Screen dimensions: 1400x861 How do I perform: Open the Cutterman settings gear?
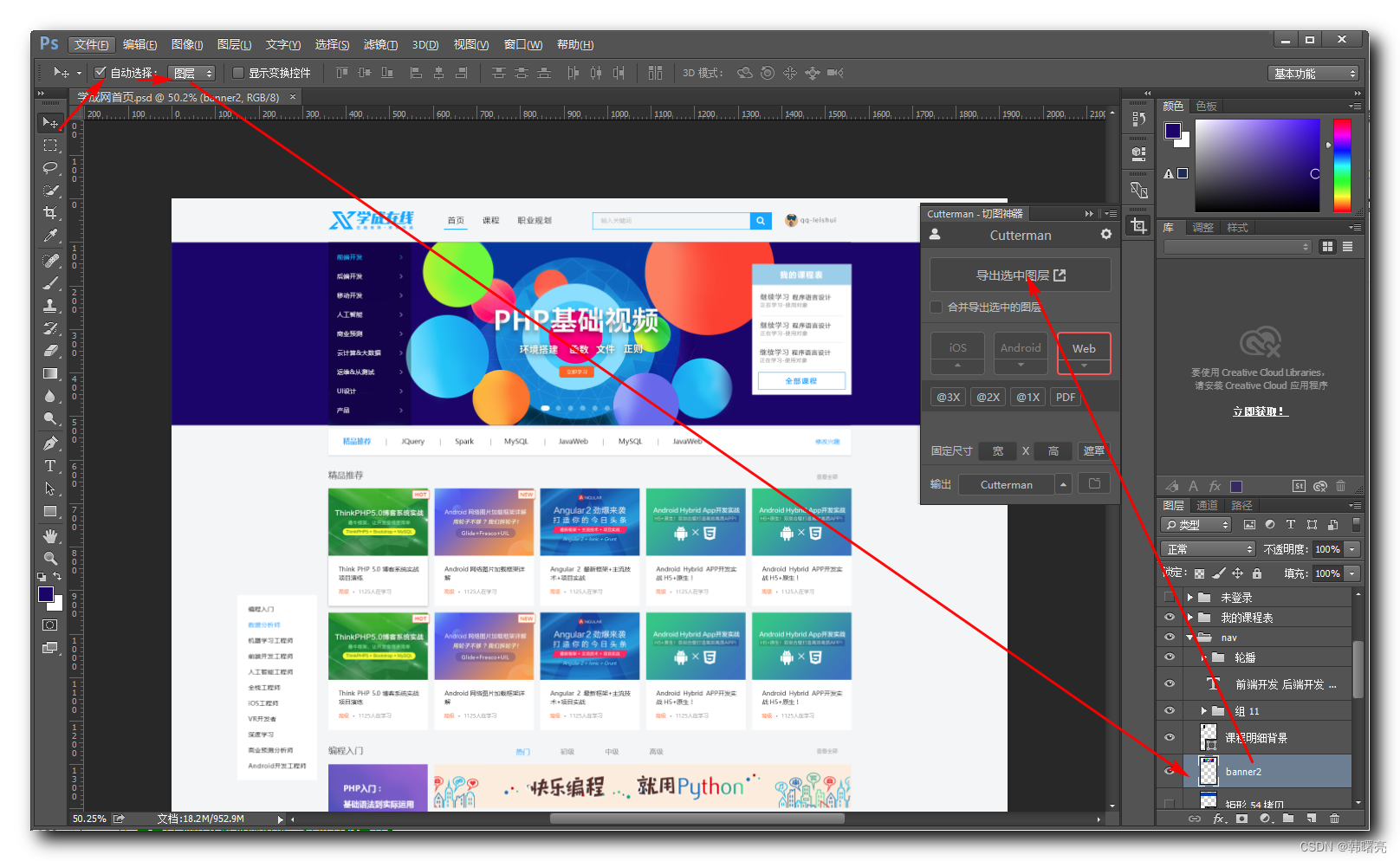(1105, 234)
